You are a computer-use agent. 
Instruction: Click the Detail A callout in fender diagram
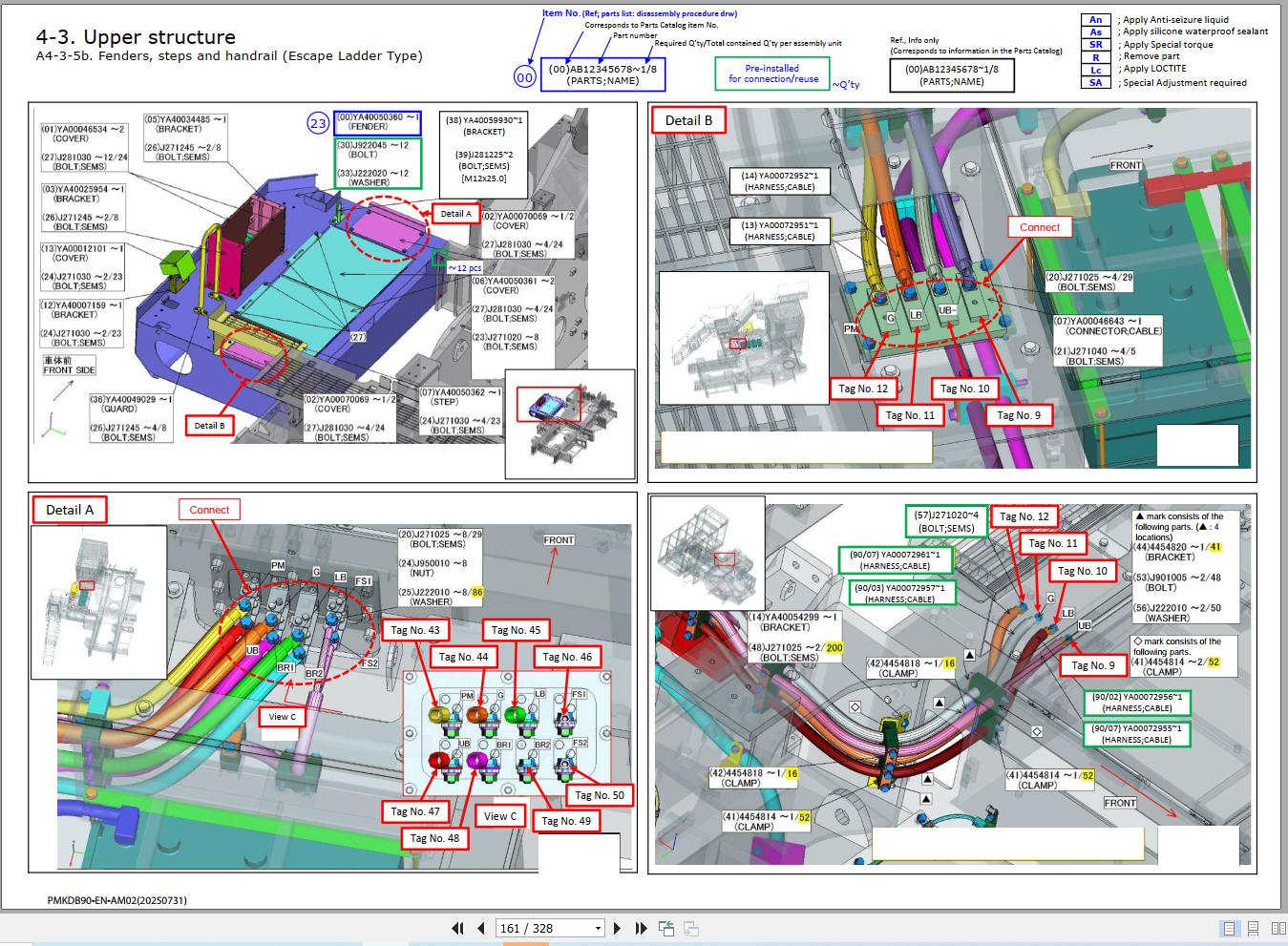click(455, 214)
